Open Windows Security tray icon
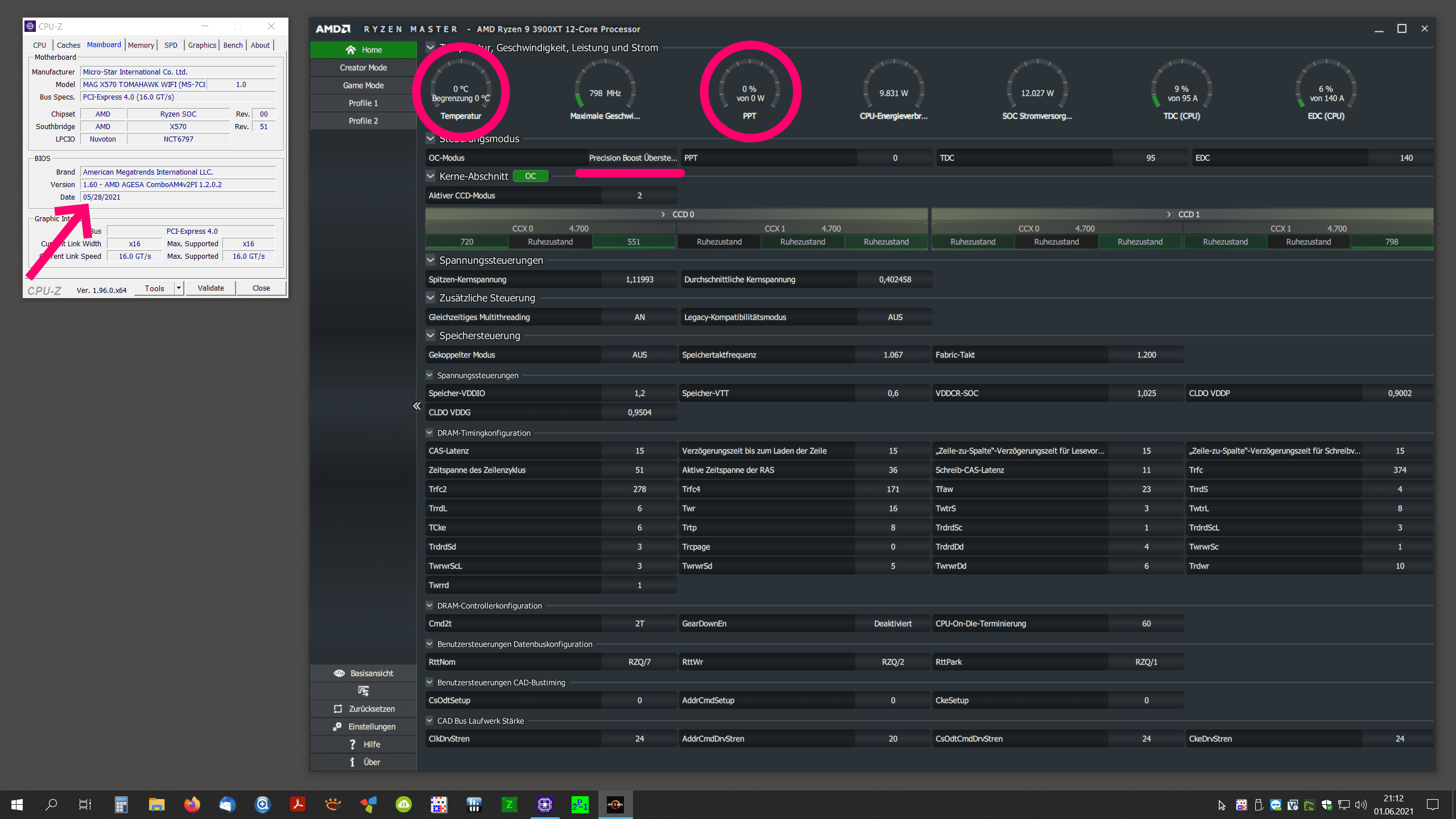The height and width of the screenshot is (819, 1456). click(x=1327, y=805)
